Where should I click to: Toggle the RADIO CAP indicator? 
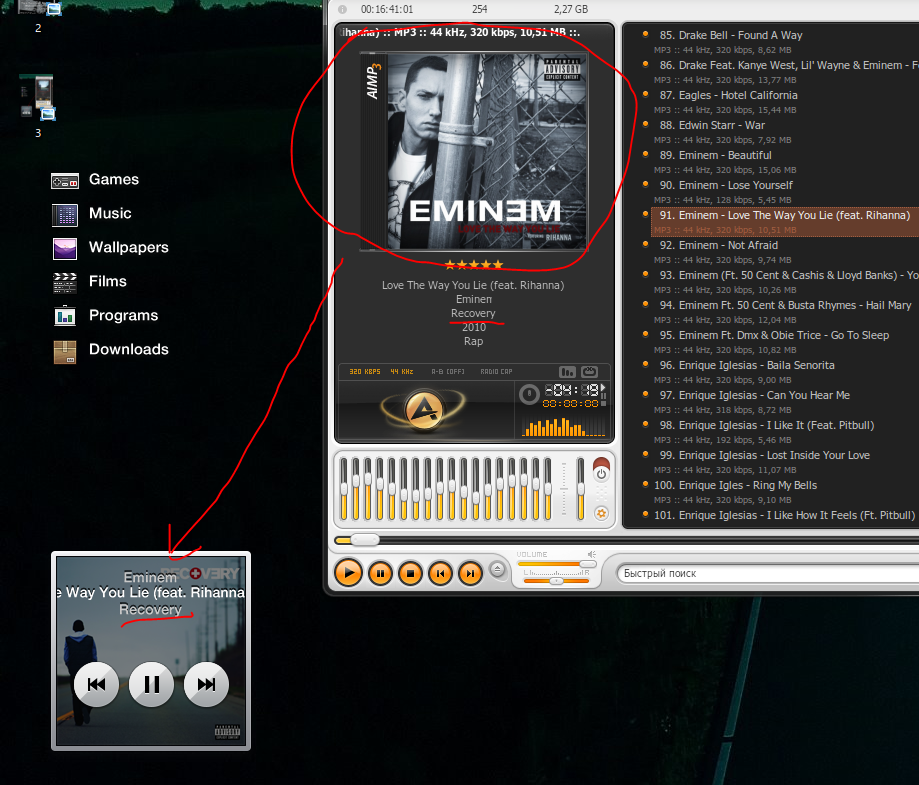pyautogui.click(x=496, y=372)
